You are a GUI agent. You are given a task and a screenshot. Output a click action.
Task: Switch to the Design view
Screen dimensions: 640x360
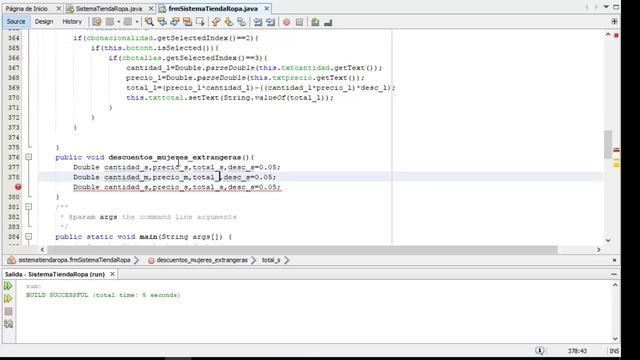click(44, 22)
